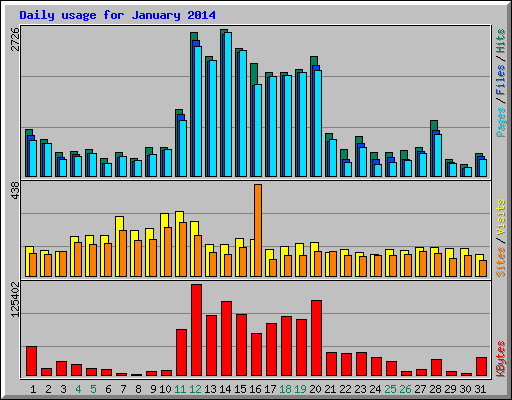Image resolution: width=512 pixels, height=400 pixels.
Task: Select day 11 on the x-axis
Action: (x=180, y=389)
